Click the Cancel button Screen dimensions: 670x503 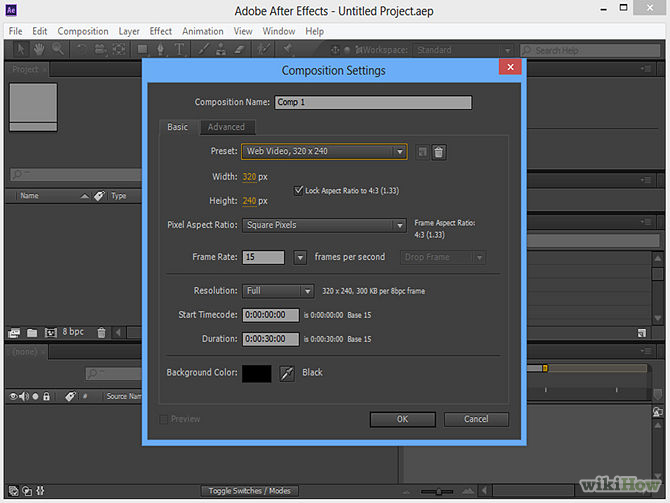tap(476, 419)
